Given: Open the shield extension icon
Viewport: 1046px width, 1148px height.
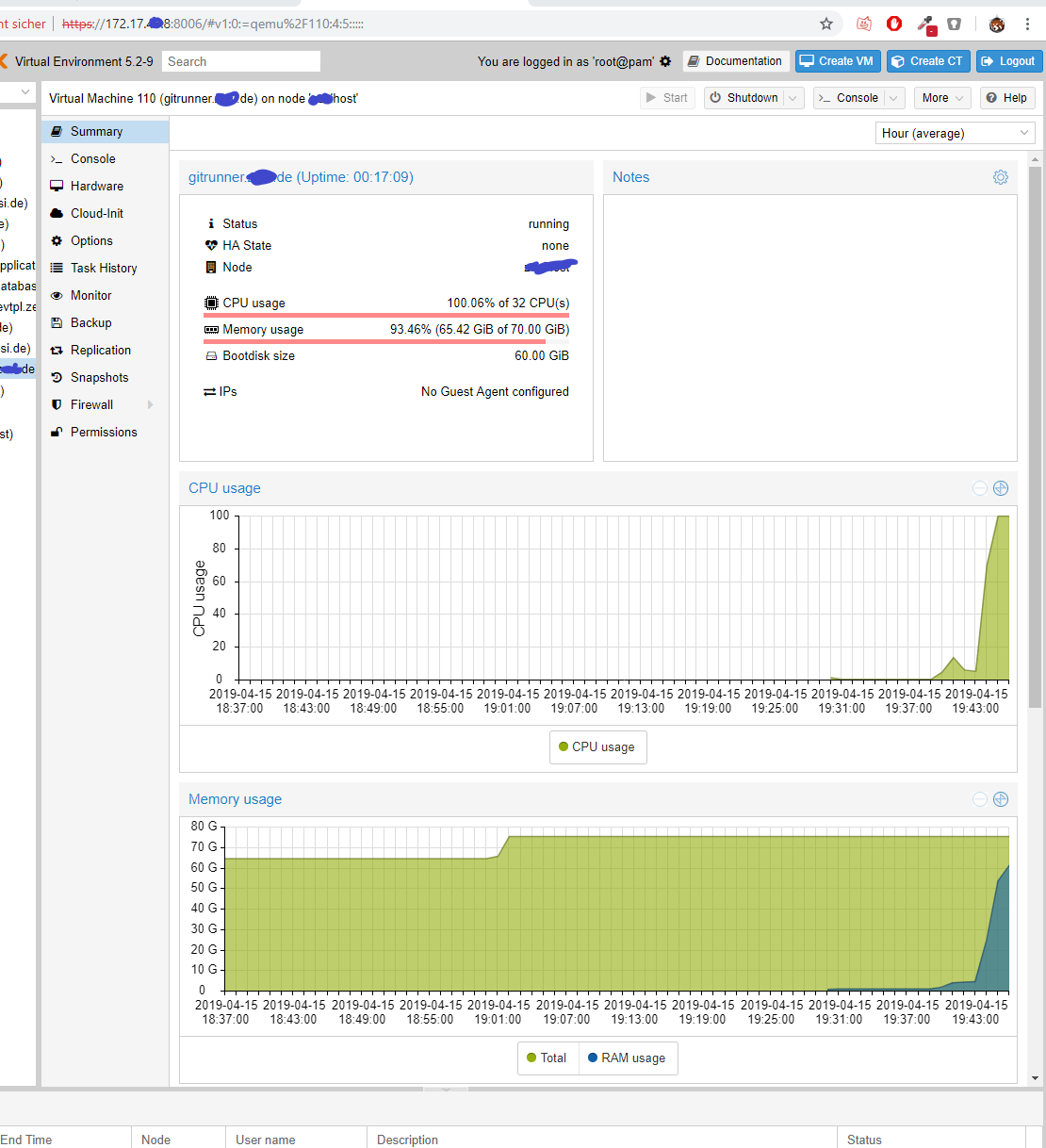Looking at the screenshot, I should [x=954, y=24].
